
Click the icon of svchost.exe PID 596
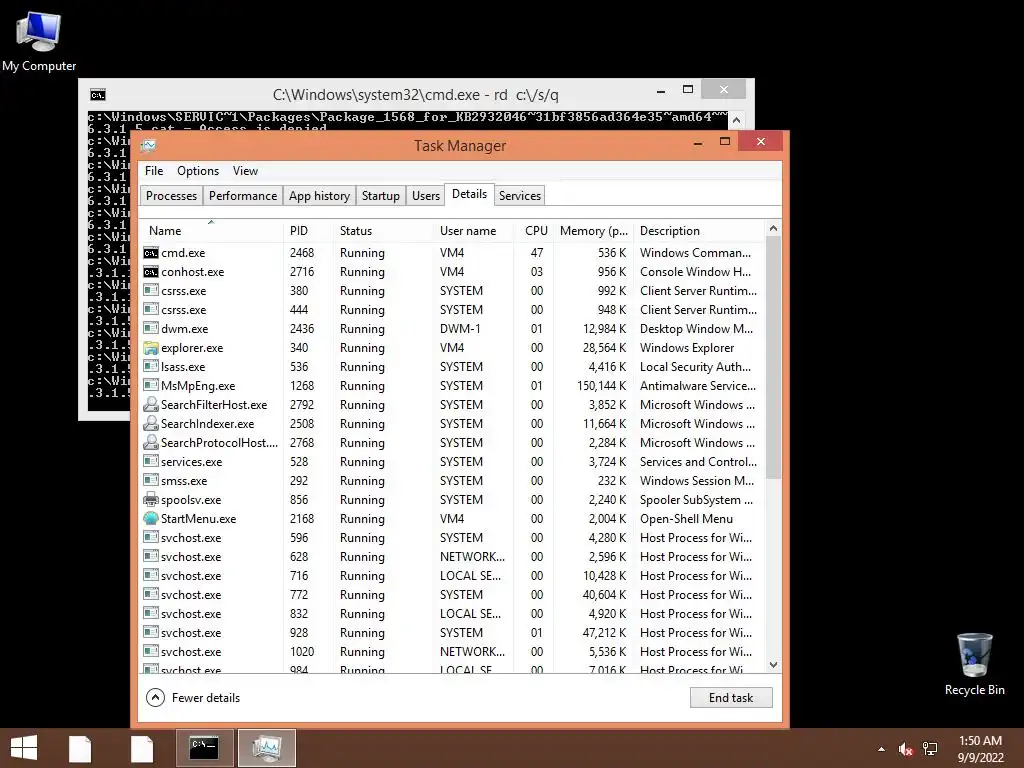coord(151,537)
